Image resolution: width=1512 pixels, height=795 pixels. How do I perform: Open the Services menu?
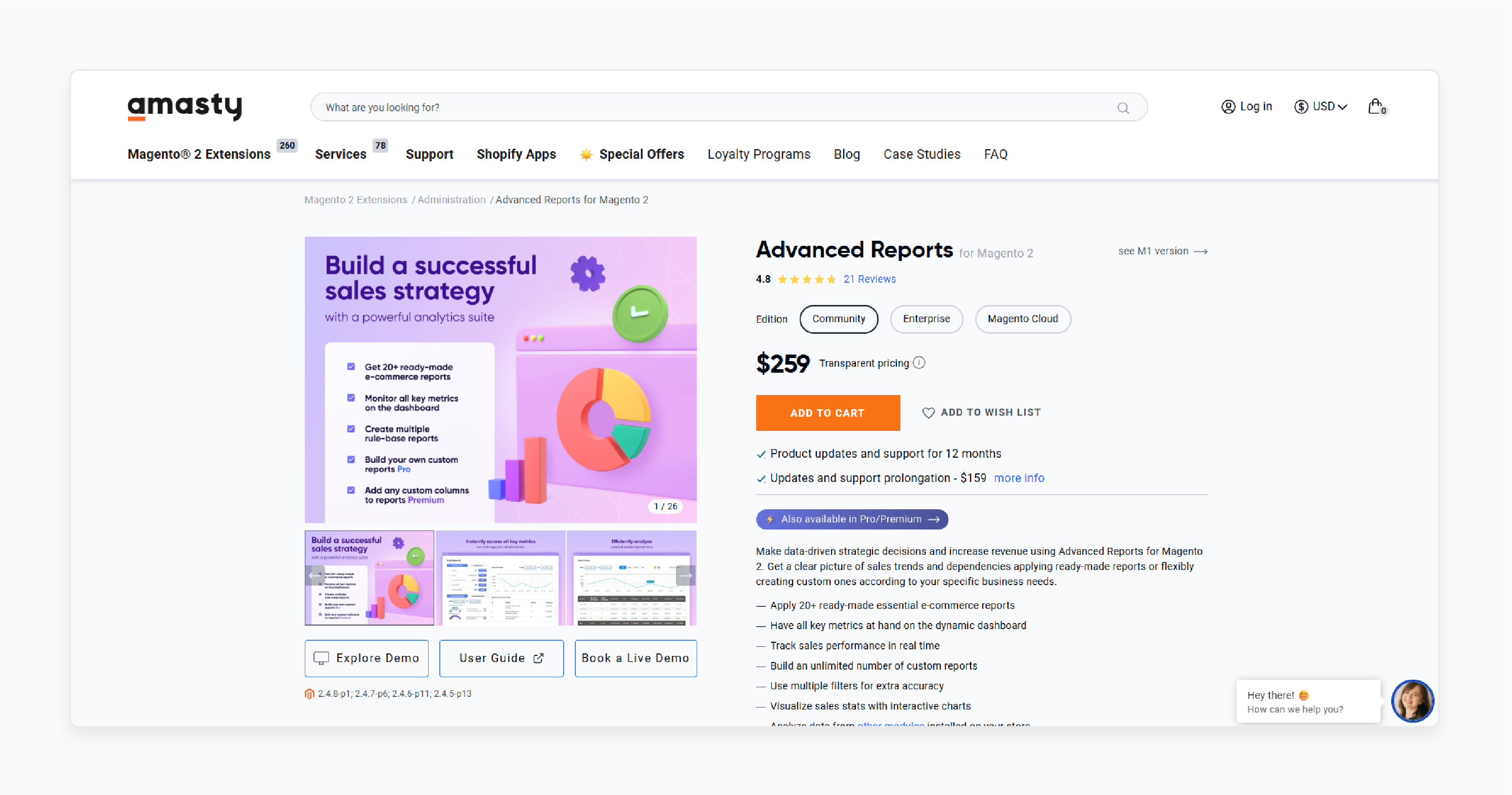[340, 154]
